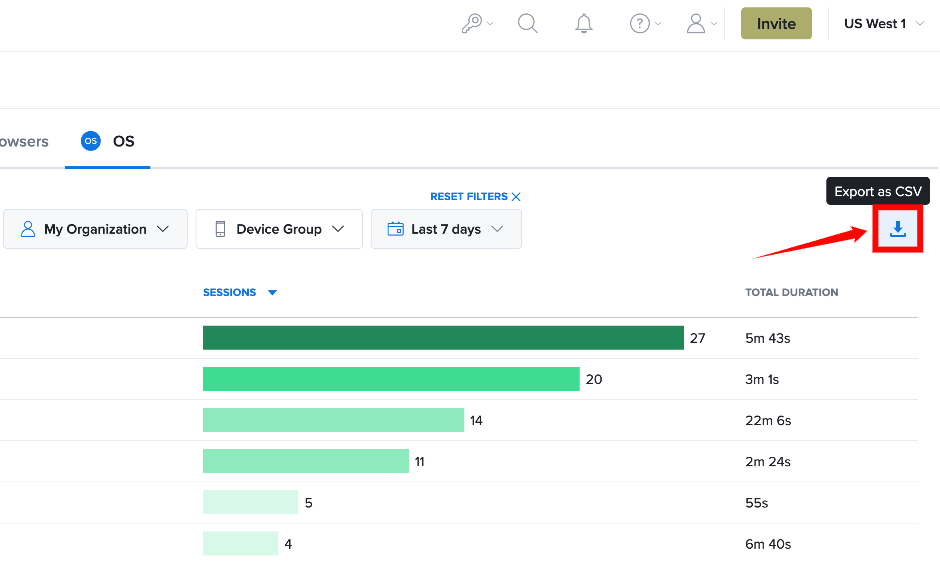Sort by the SESSIONS column header

(x=230, y=292)
